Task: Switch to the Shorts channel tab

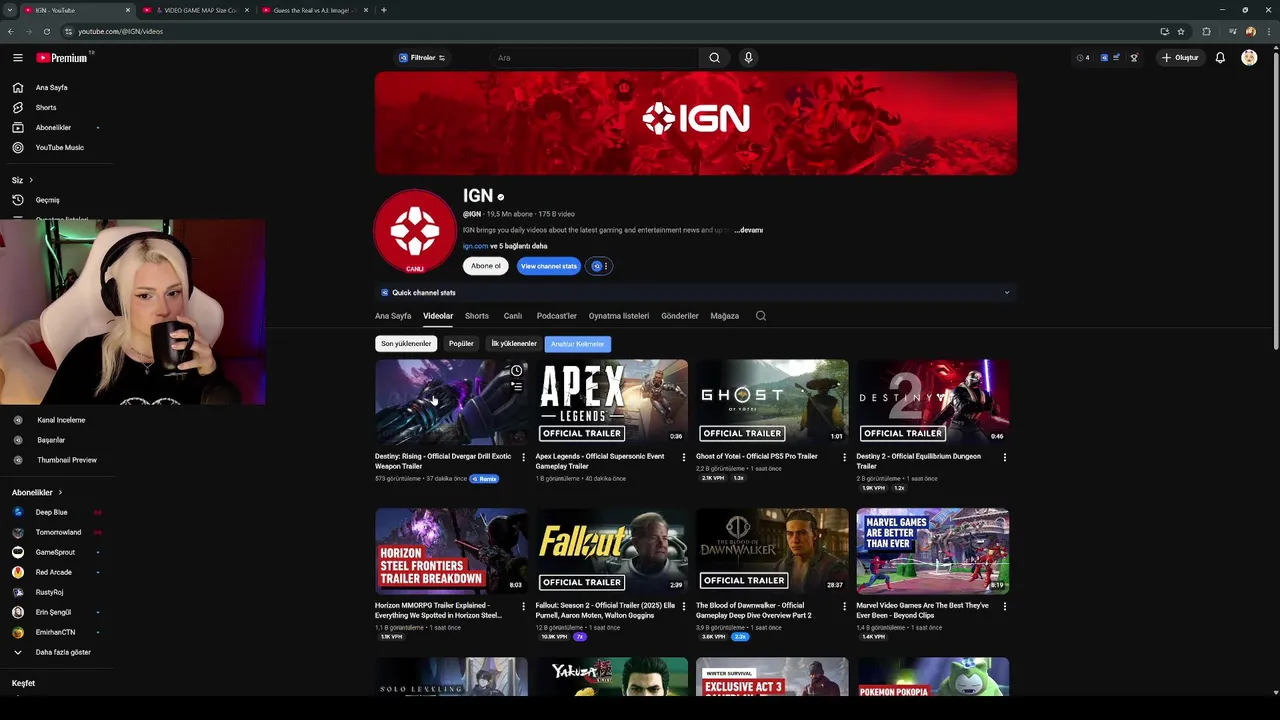Action: (x=477, y=316)
